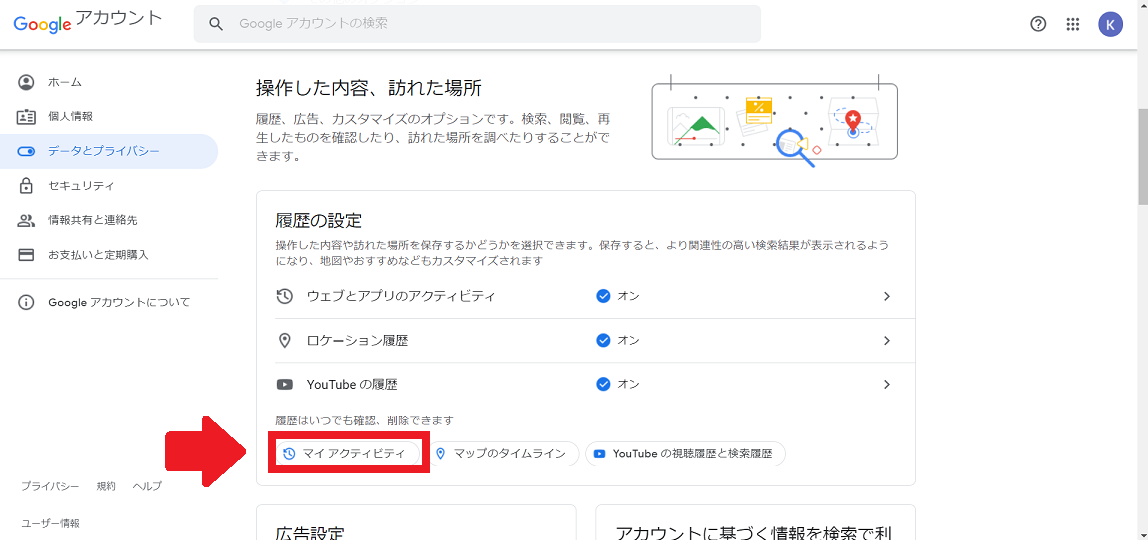This screenshot has width=1148, height=540.
Task: Open Google アカウントについて in sidebar
Action: tap(109, 302)
